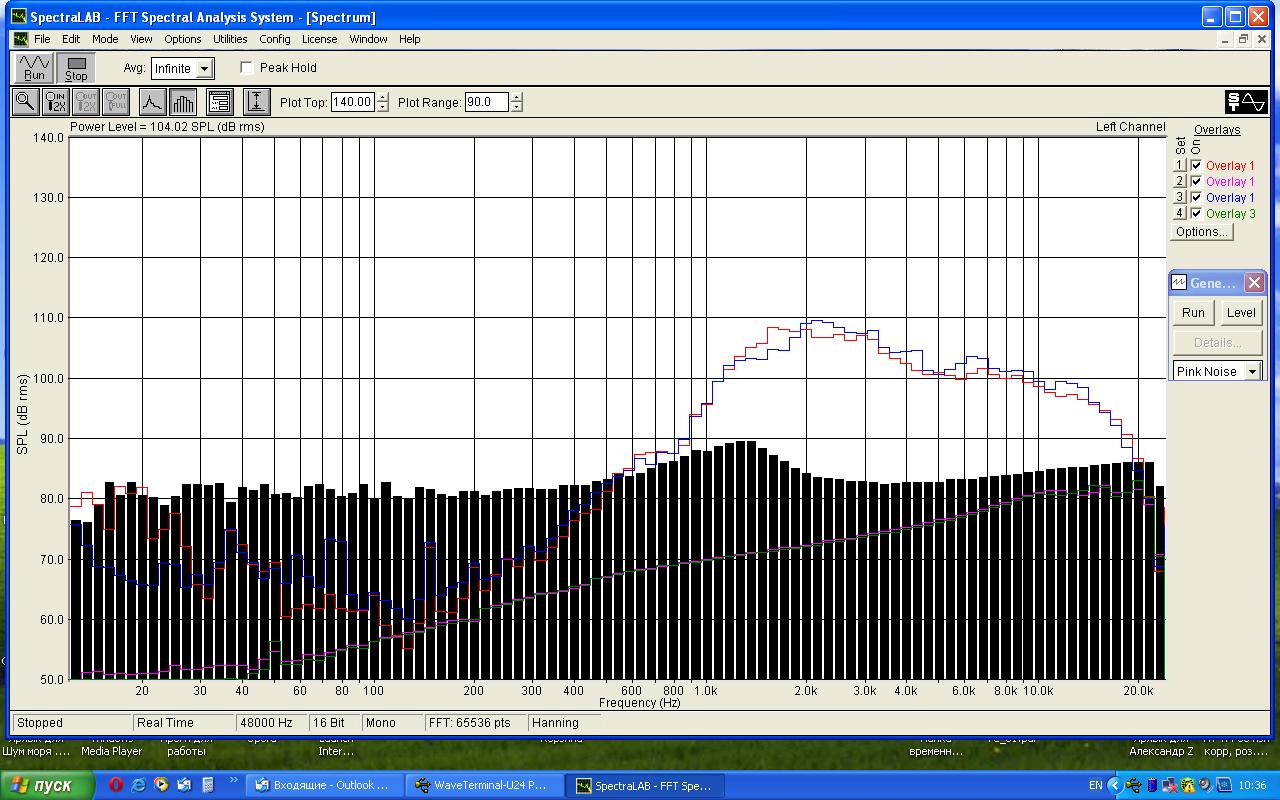Decrease Plot Top with down arrow

383,107
